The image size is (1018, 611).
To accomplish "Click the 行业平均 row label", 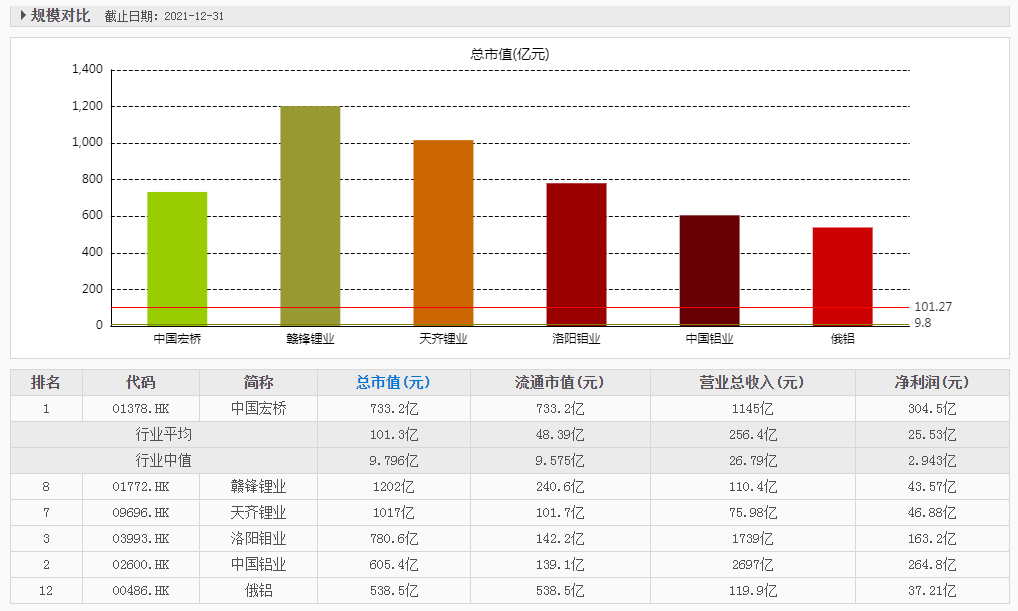I will (x=164, y=434).
